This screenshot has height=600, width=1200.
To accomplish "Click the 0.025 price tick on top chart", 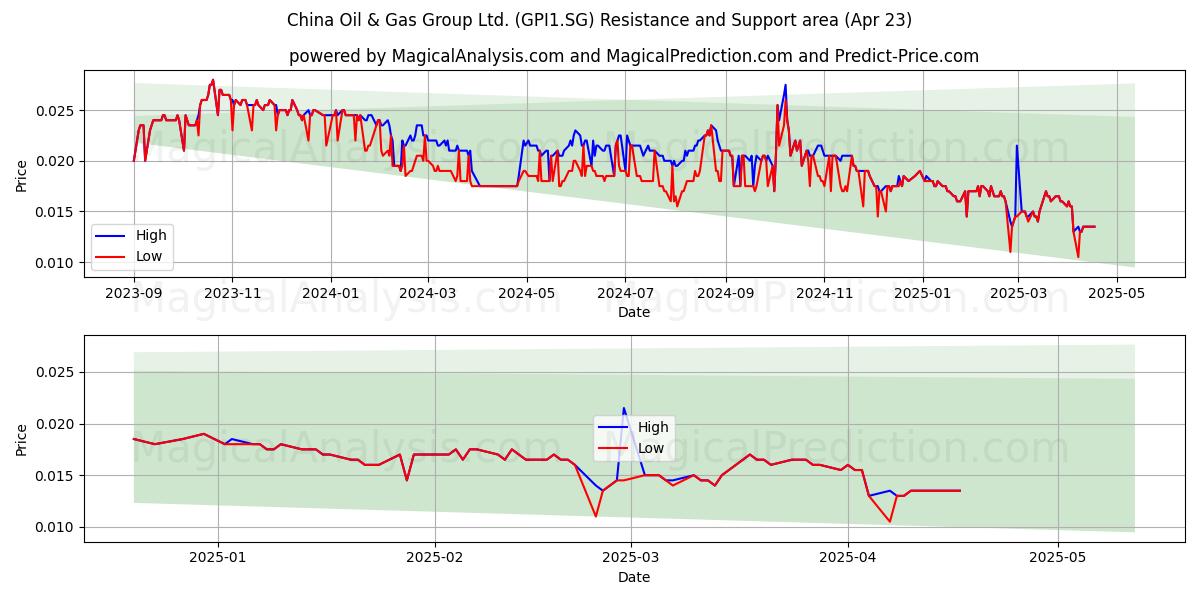I will tap(57, 110).
